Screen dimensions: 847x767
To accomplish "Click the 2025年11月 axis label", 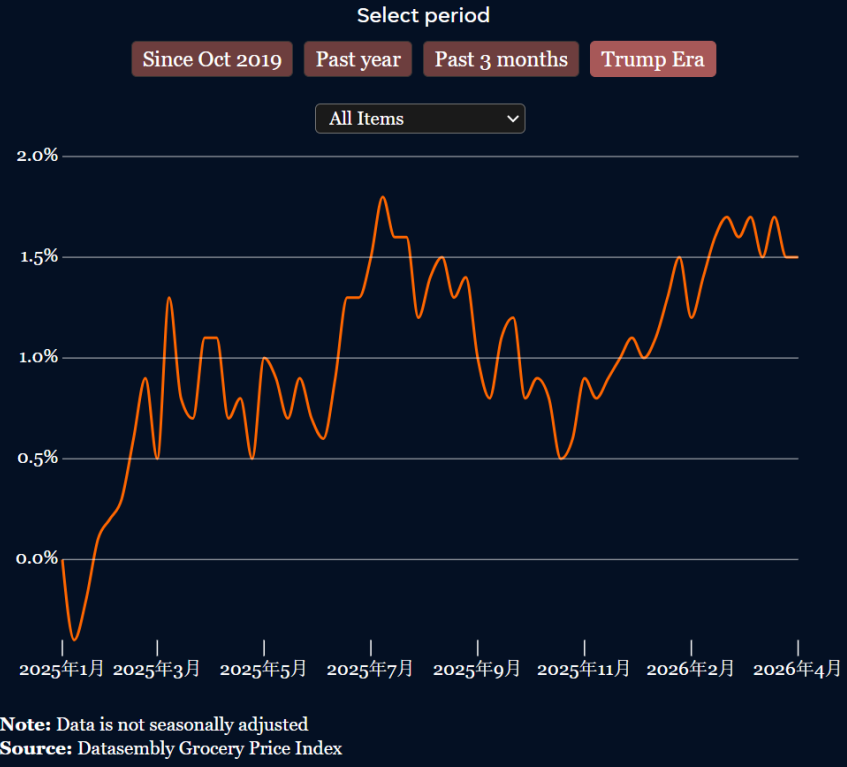I will (583, 669).
